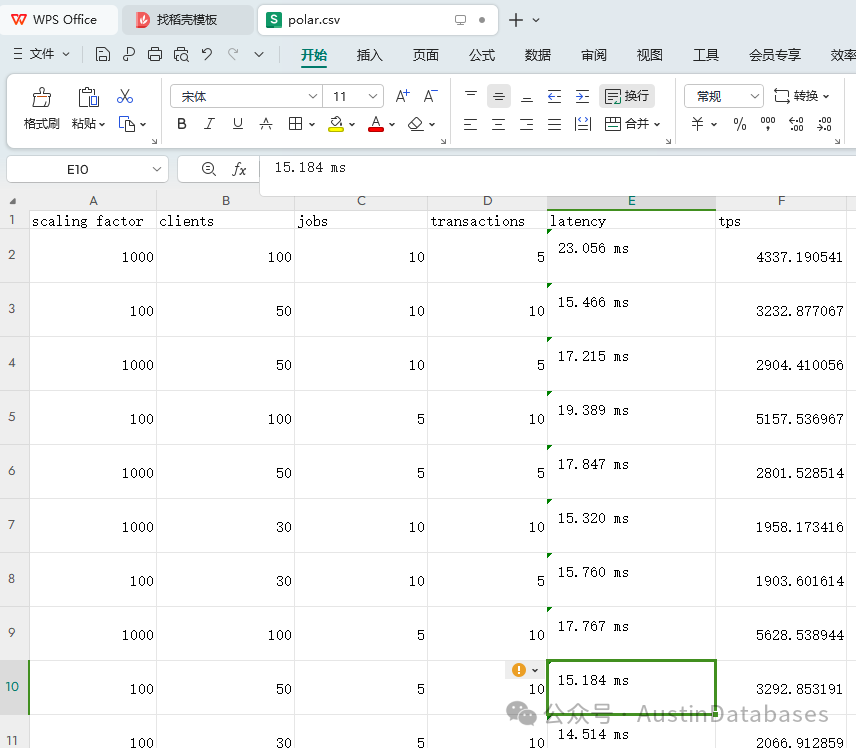The width and height of the screenshot is (856, 748).
Task: Click the decrease indent icon
Action: pyautogui.click(x=554, y=97)
